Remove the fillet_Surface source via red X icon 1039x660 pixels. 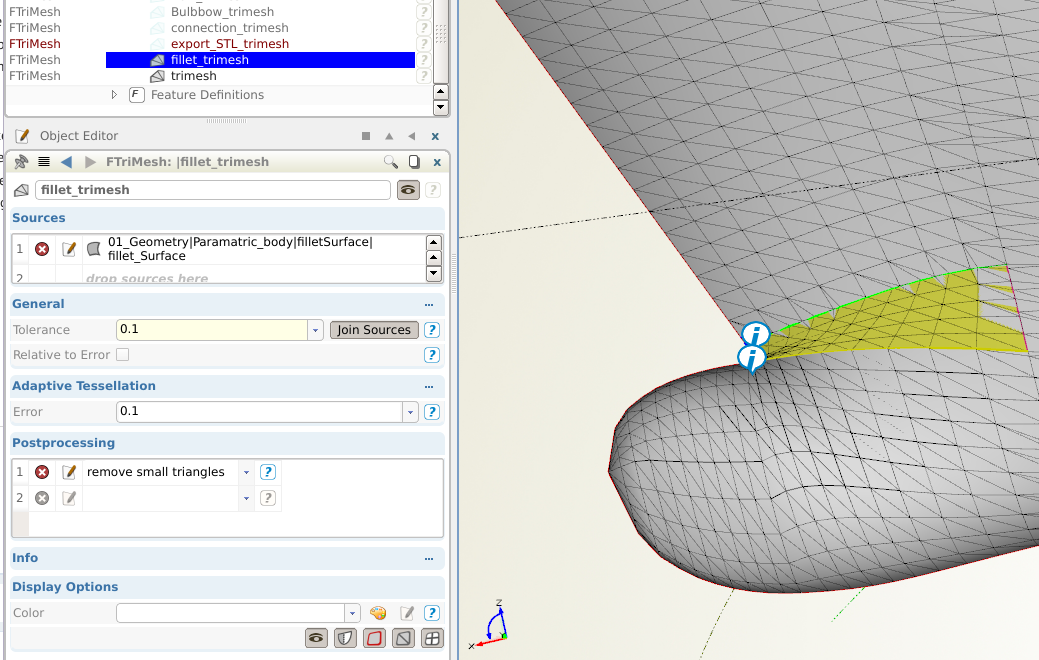point(41,248)
